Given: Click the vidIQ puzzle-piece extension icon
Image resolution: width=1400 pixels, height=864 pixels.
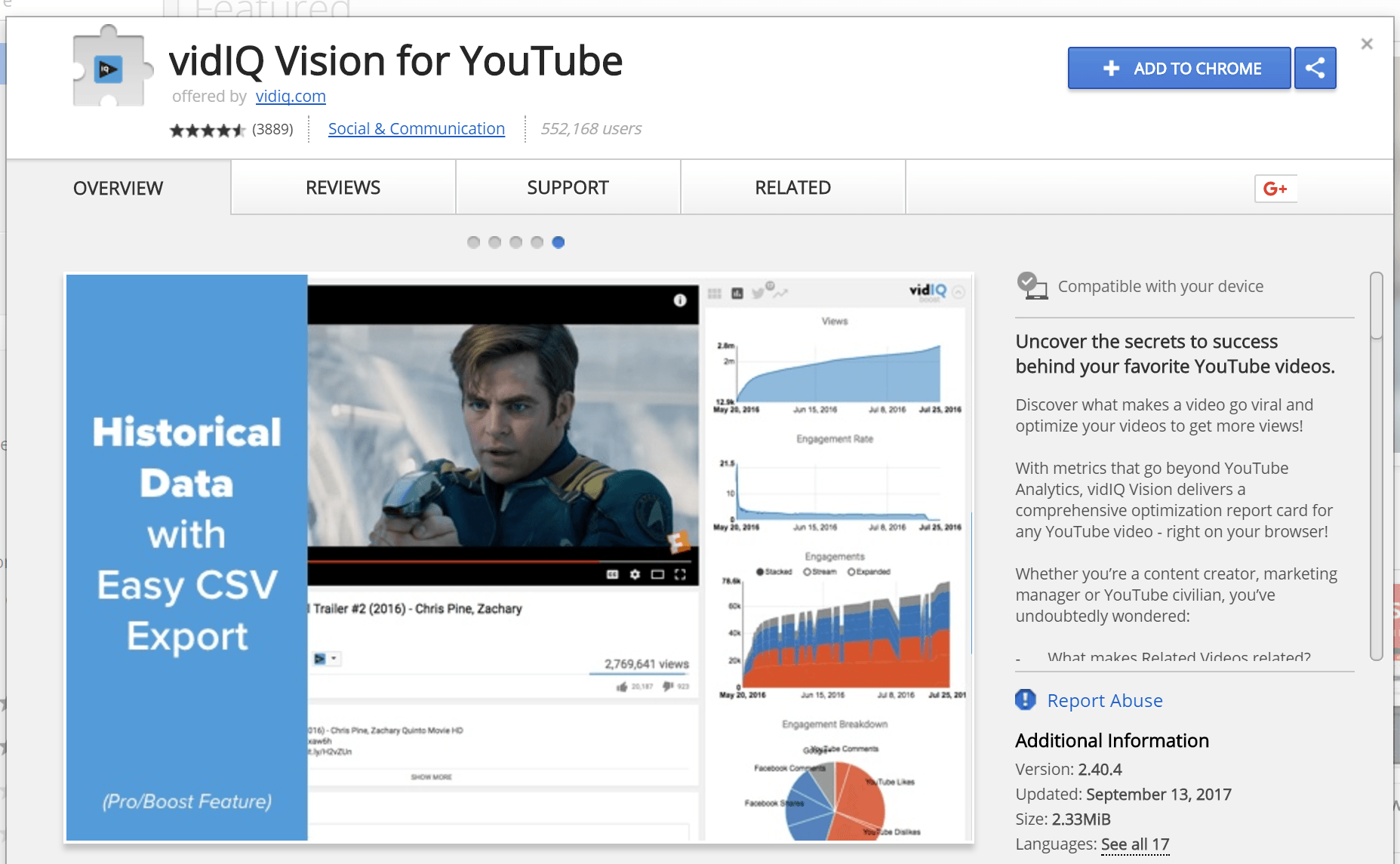Looking at the screenshot, I should pos(112,66).
